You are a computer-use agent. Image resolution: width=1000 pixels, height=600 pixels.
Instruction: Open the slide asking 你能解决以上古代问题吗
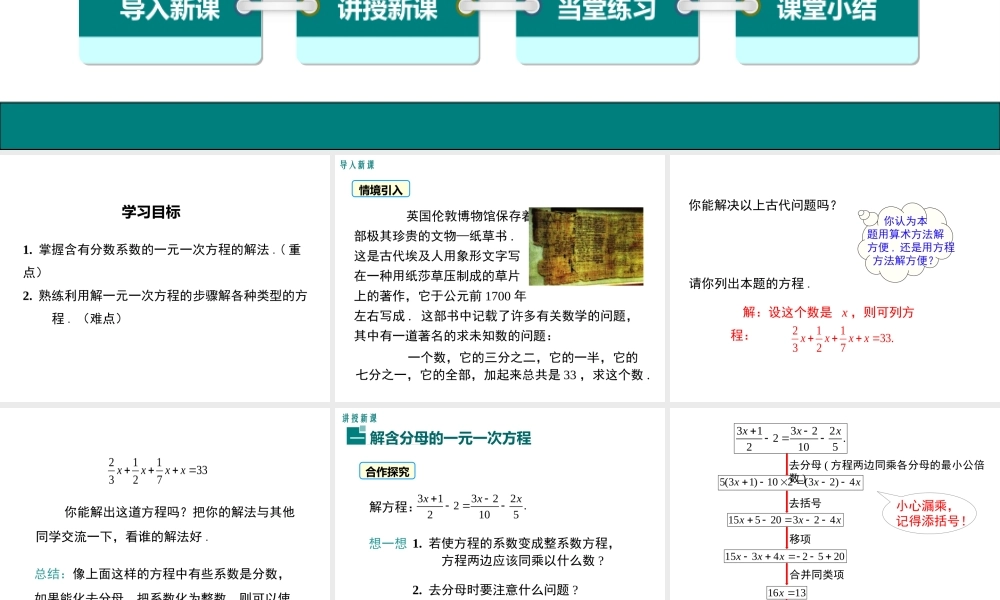click(x=835, y=278)
